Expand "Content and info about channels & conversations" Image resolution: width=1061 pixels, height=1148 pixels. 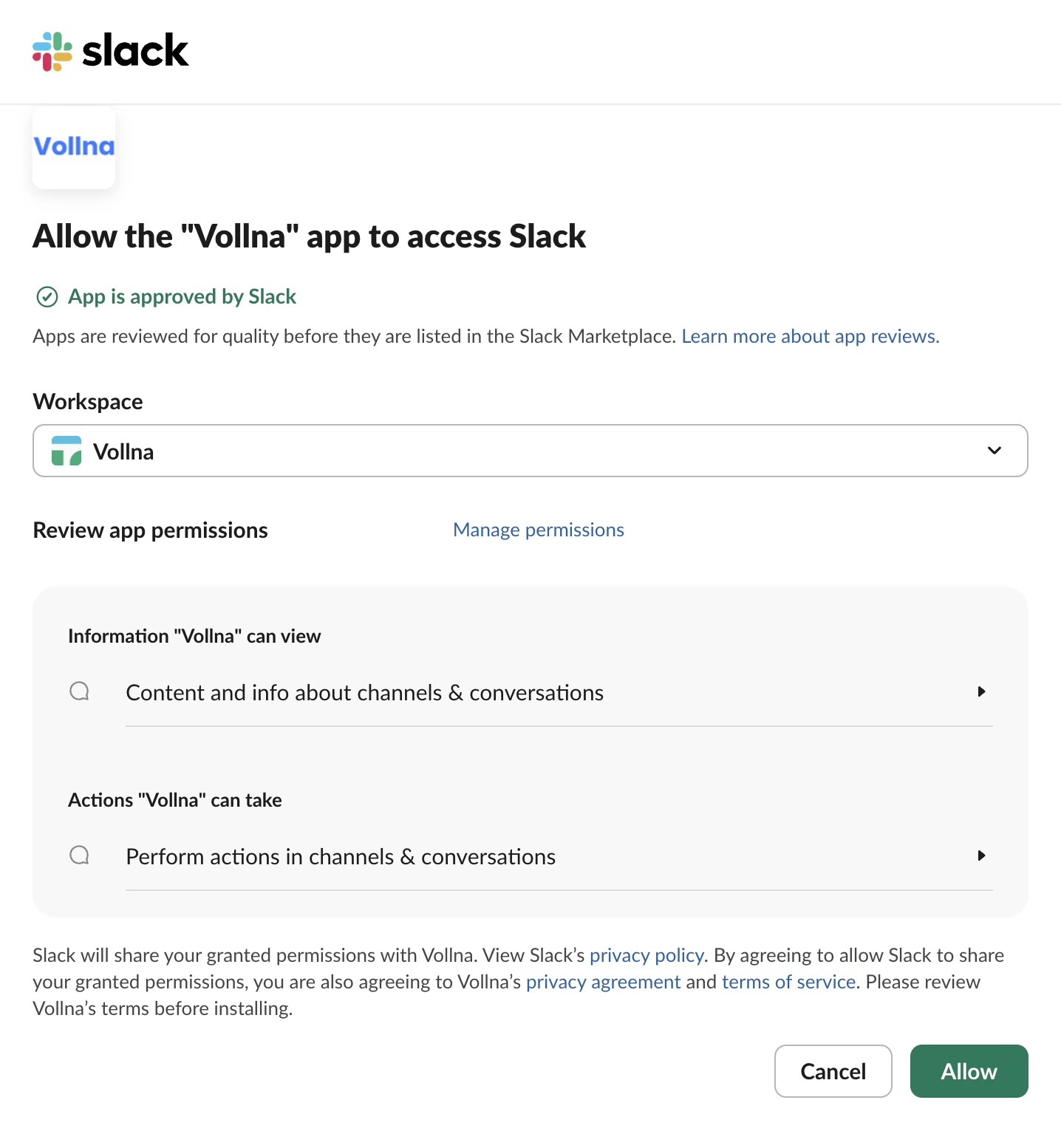pyautogui.click(x=981, y=691)
